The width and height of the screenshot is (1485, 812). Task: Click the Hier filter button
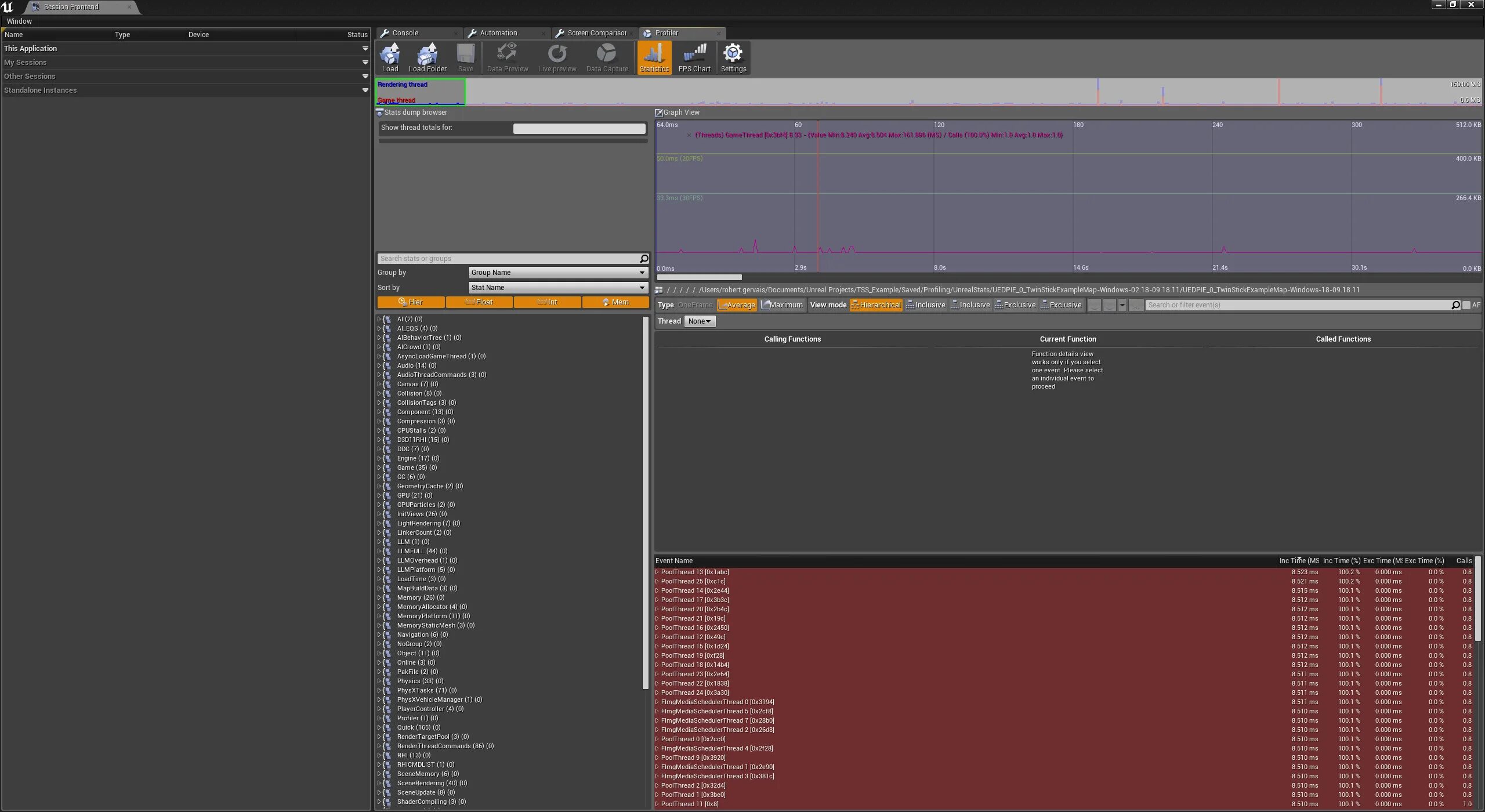point(411,302)
